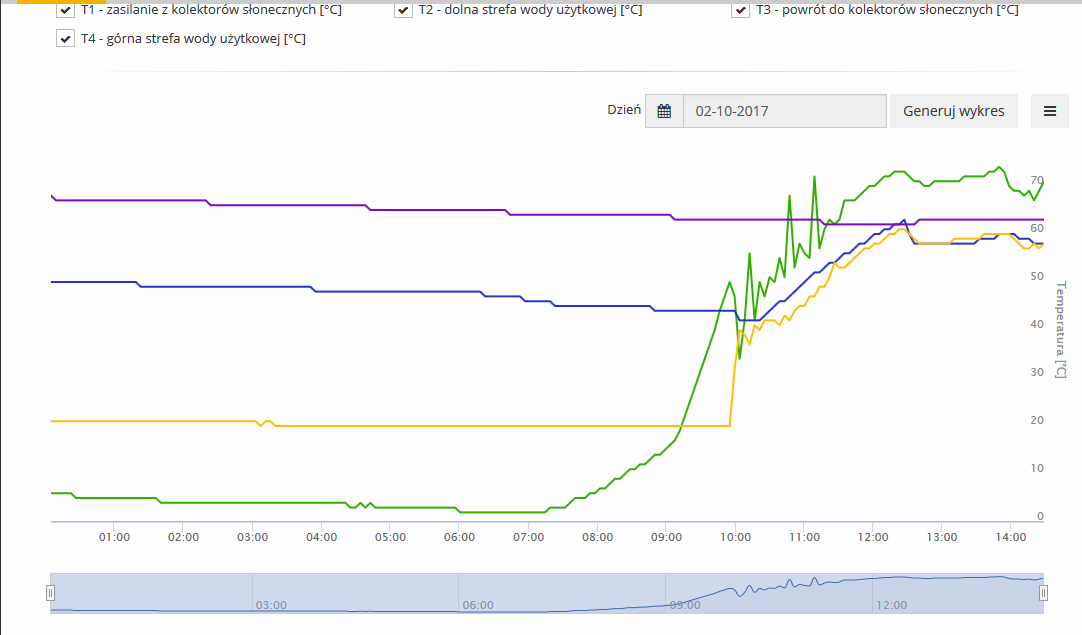1082x635 pixels.
Task: Click the navigator at the 12:00 mark
Action: click(890, 604)
